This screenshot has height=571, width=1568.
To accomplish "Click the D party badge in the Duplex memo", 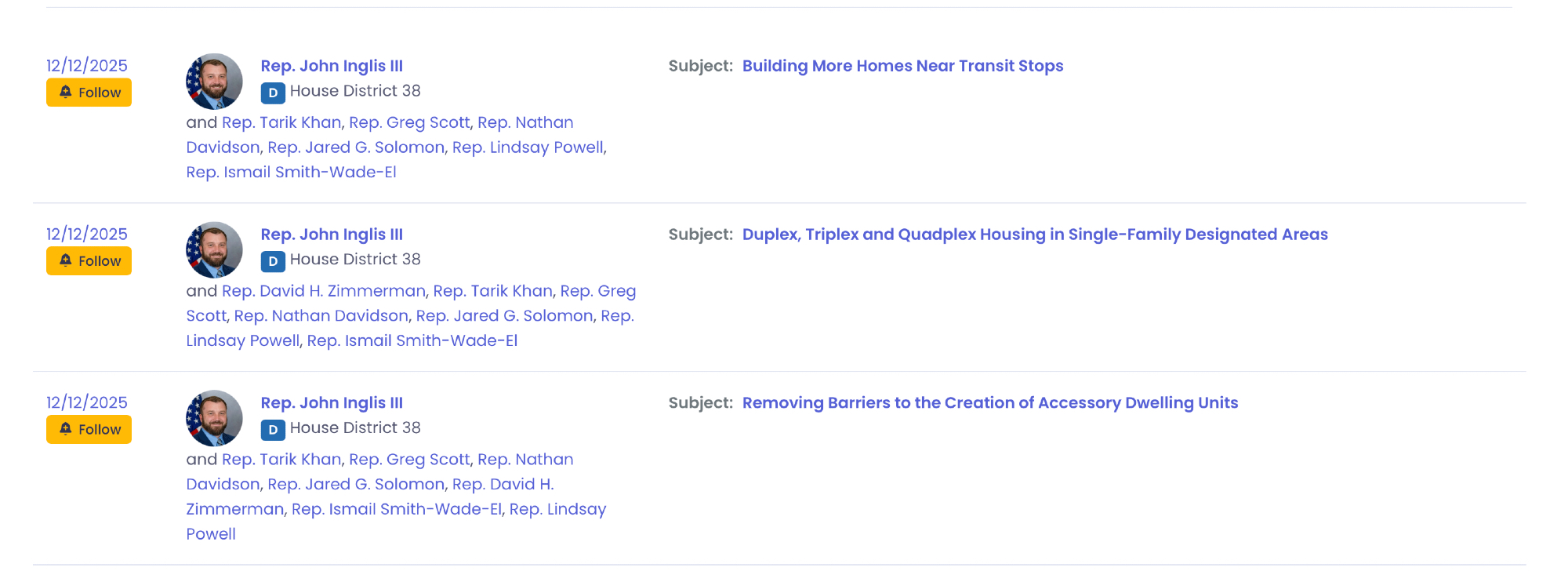I will 272,262.
